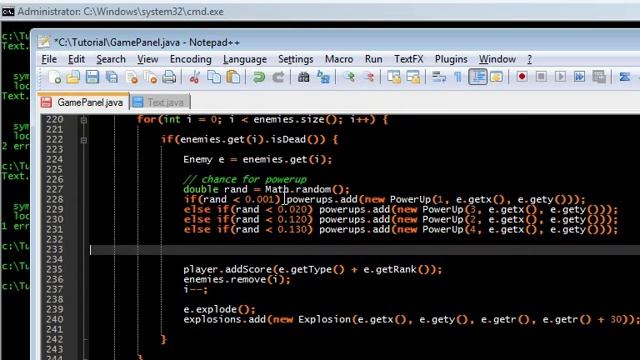
Task: Save the file with the floppy icon
Action: pos(92,77)
